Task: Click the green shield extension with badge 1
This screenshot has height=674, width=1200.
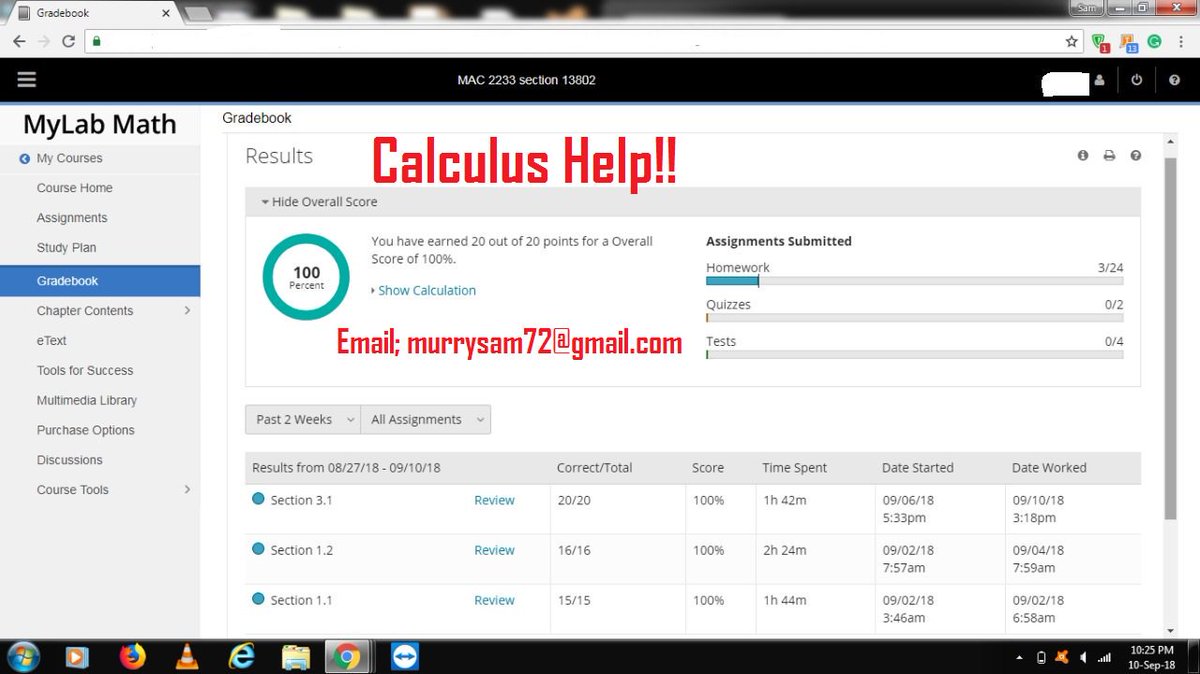Action: 1101,43
